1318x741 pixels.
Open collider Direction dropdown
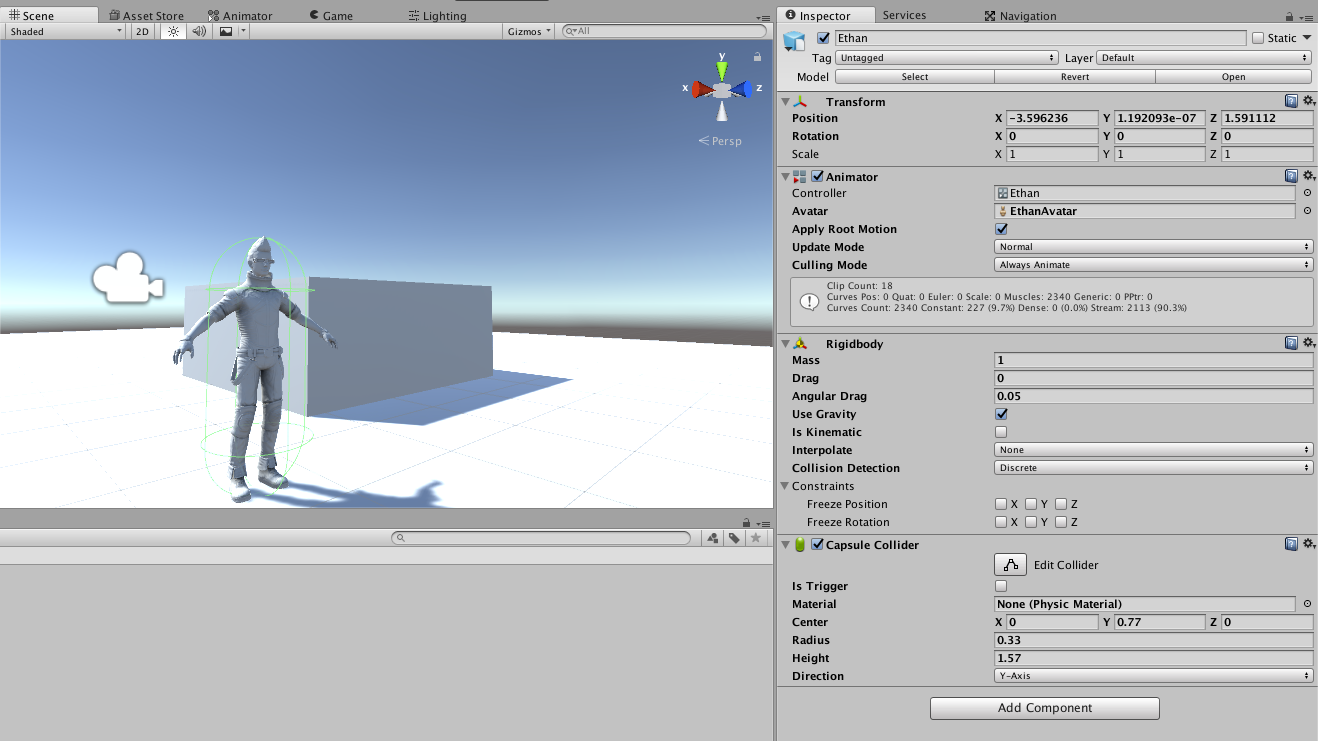(1154, 676)
